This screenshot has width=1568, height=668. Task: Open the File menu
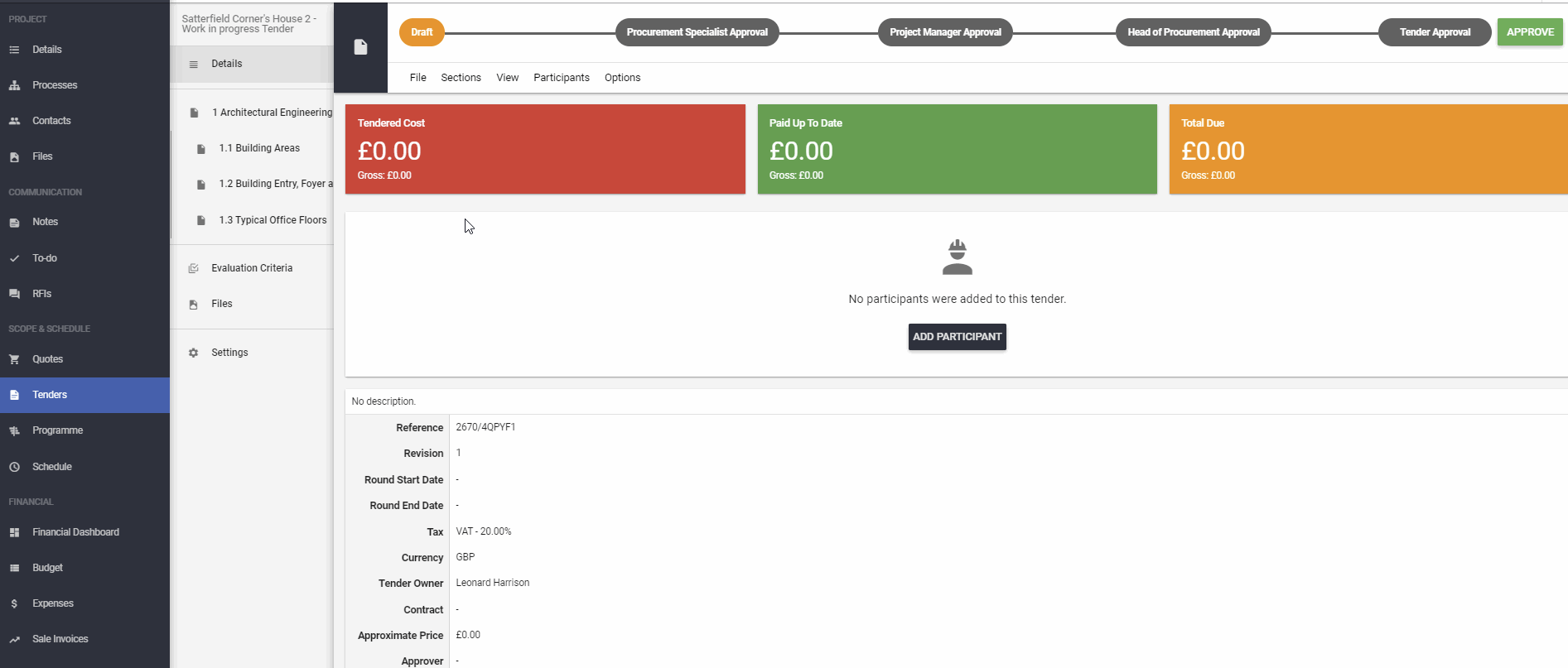coord(417,78)
